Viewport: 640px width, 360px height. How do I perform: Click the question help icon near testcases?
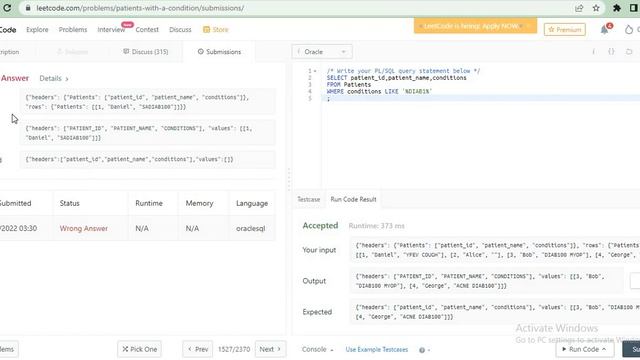point(422,350)
